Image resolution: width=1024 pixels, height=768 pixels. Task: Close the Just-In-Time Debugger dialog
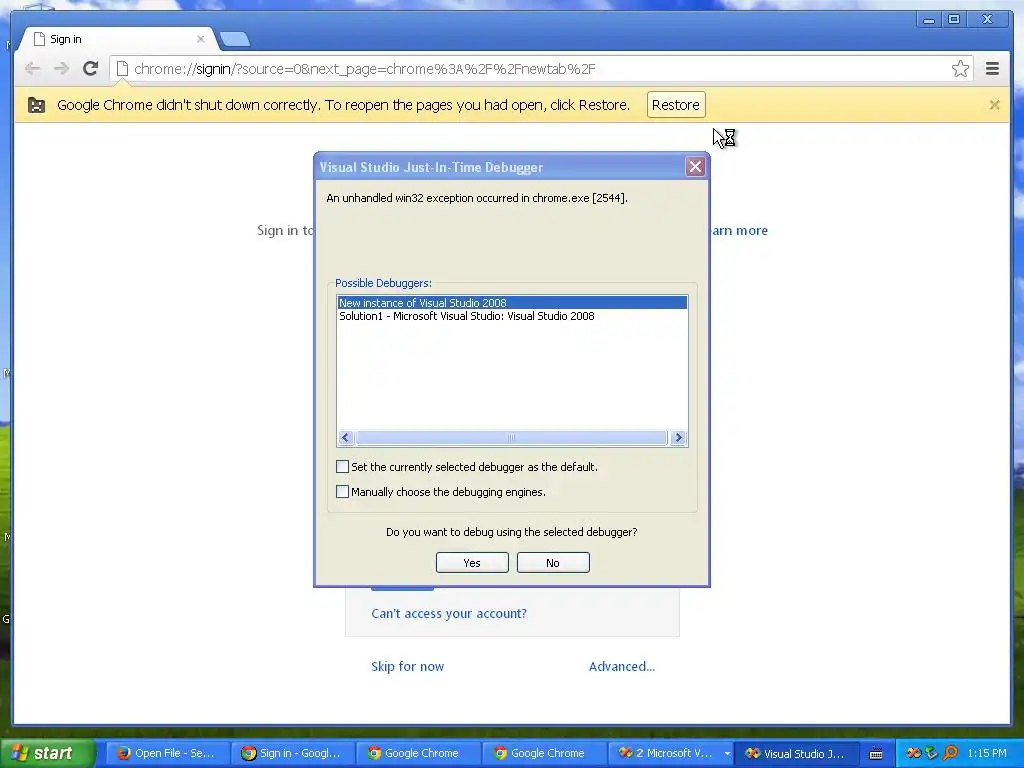click(x=696, y=167)
